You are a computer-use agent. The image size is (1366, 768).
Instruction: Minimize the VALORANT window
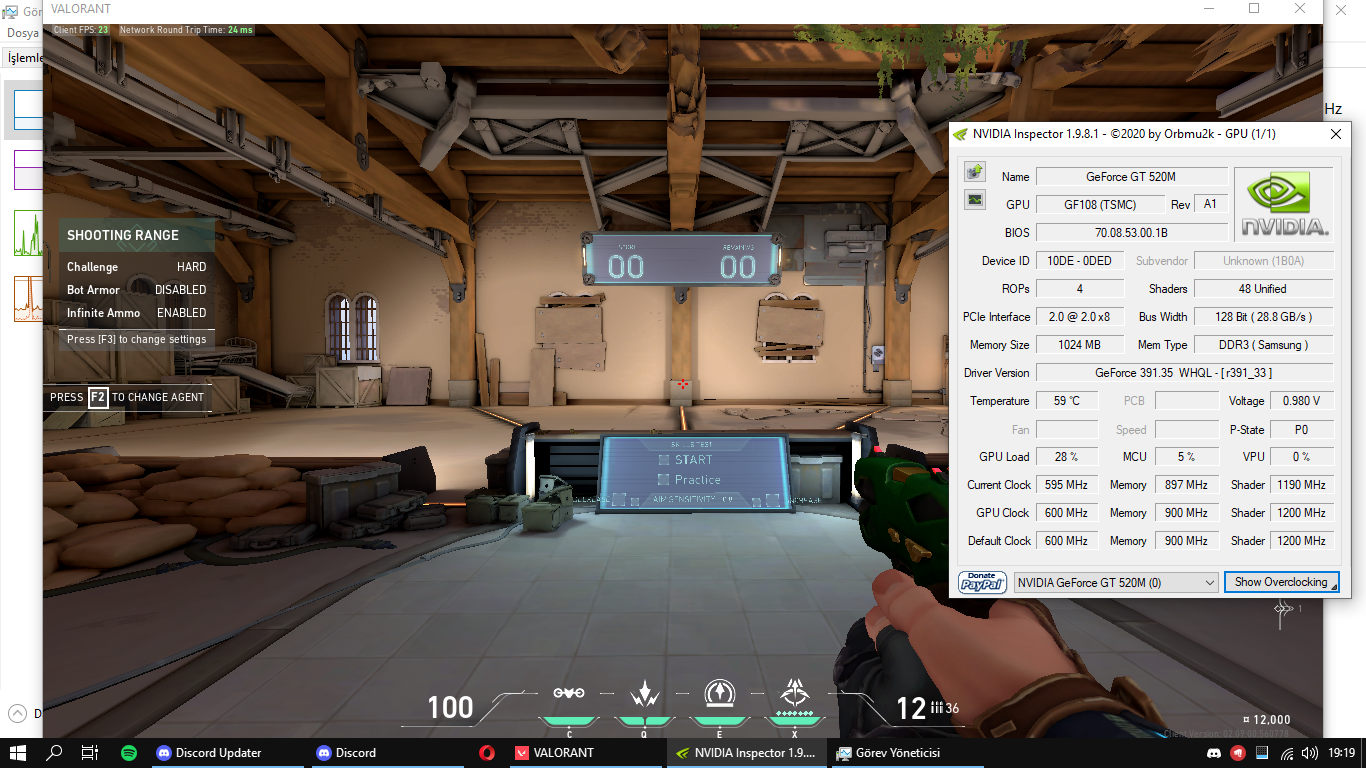1208,9
